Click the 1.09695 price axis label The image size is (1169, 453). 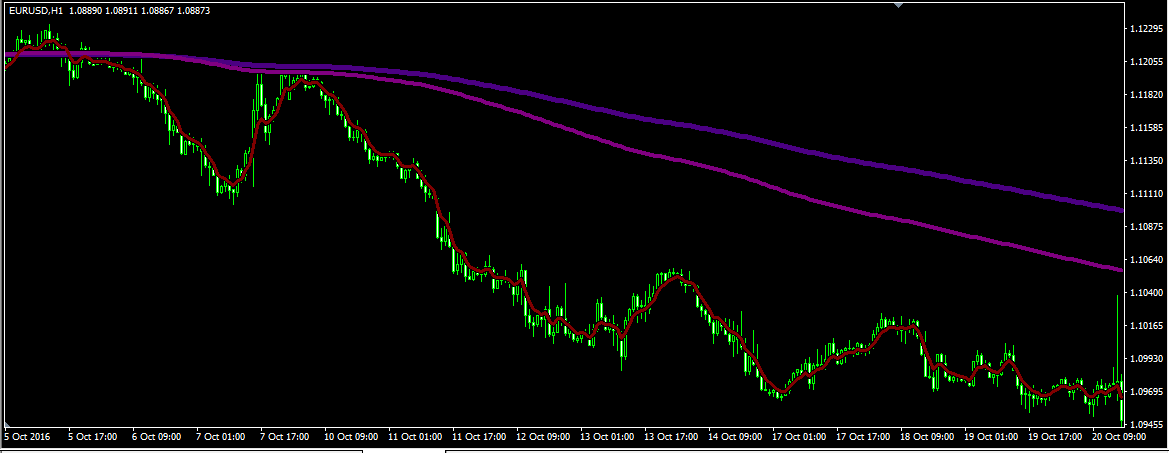tap(1146, 391)
